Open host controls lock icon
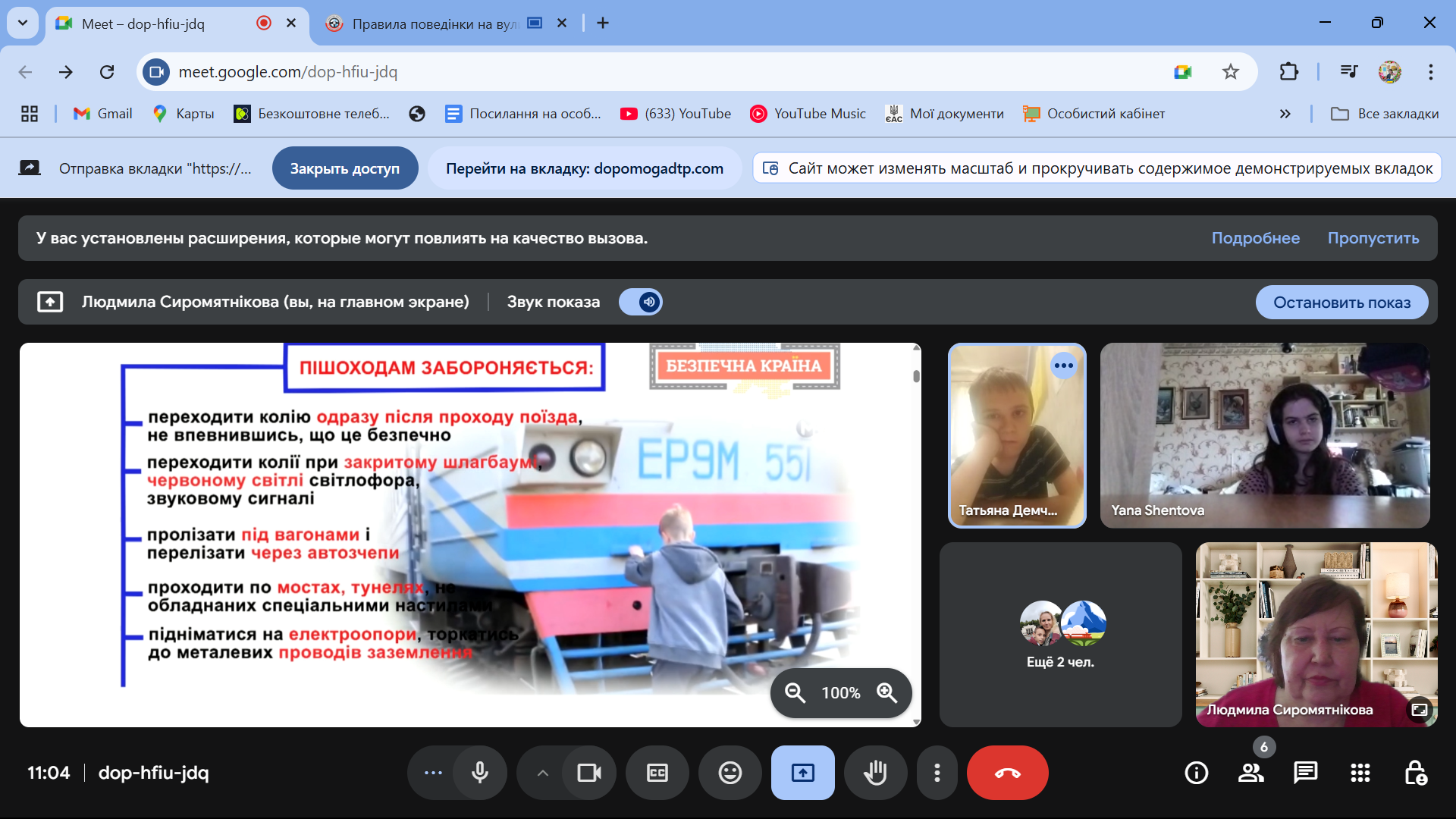1456x819 pixels. point(1415,773)
